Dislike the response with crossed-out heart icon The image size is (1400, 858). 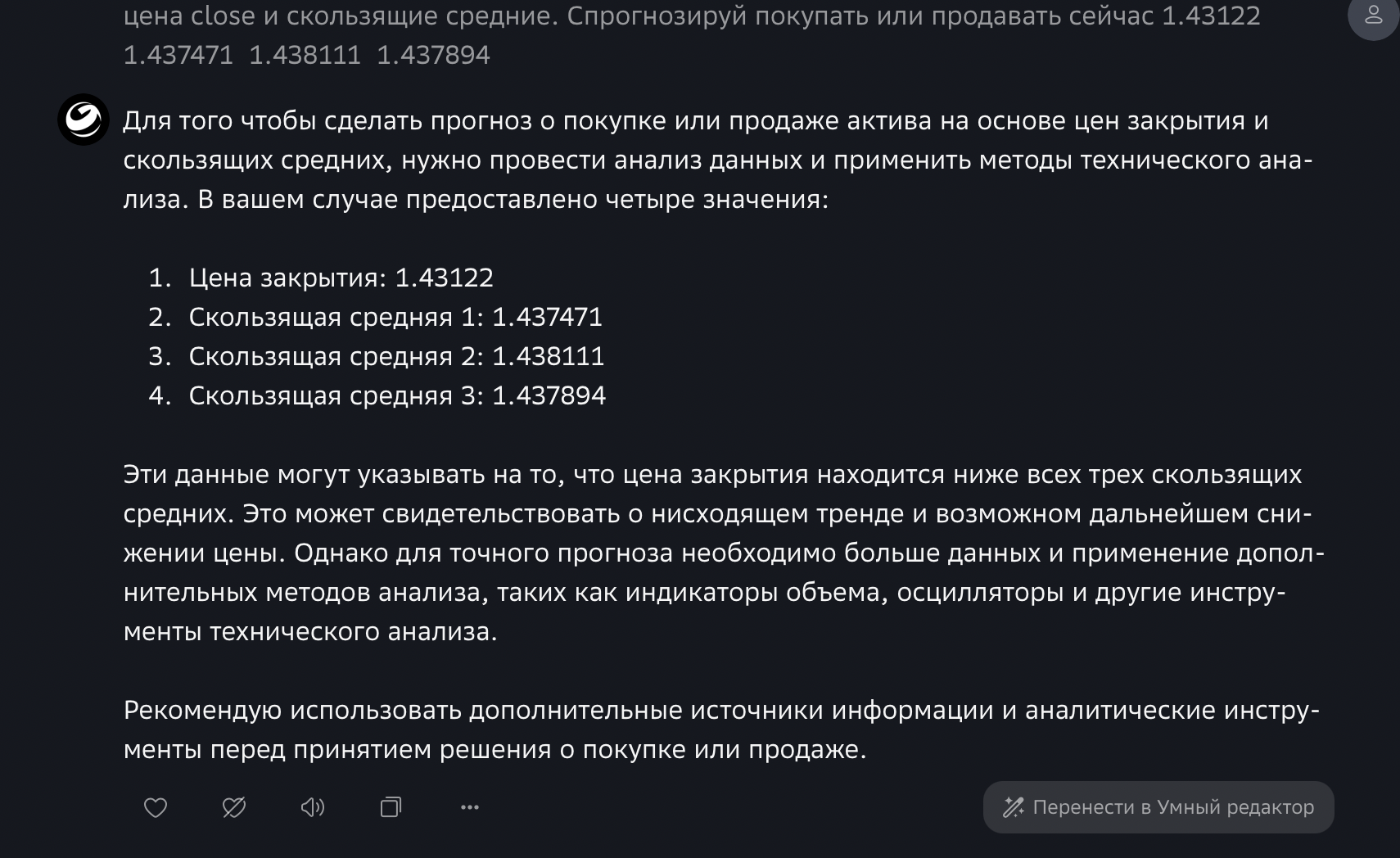(234, 808)
